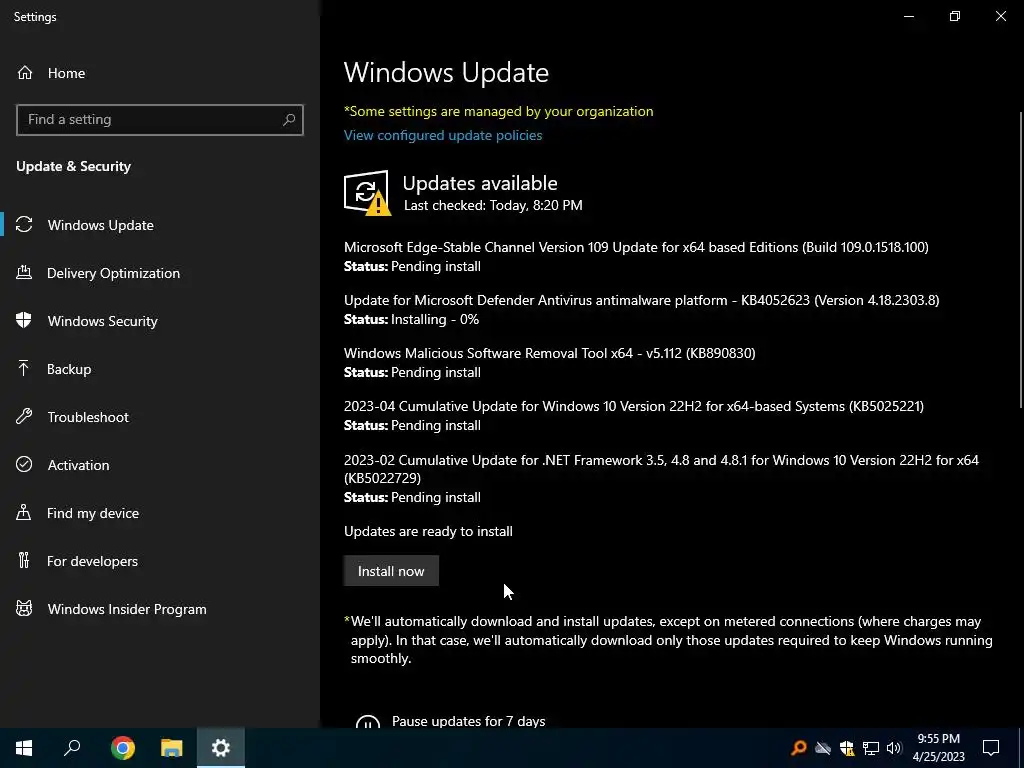Click Pause updates for 7 days

coord(468,721)
